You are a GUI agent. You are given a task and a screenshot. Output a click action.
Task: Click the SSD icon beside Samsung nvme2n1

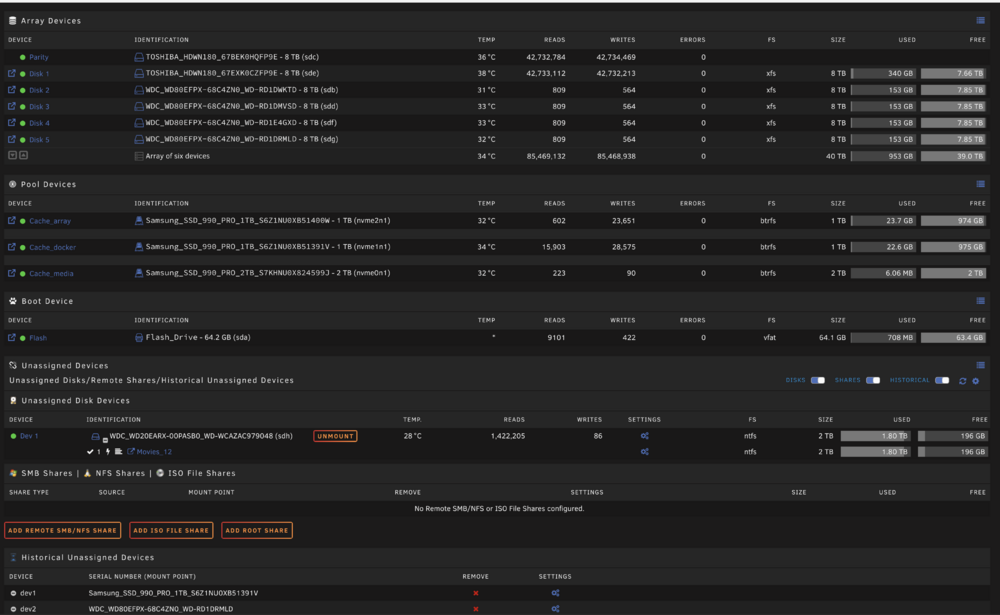(138, 221)
